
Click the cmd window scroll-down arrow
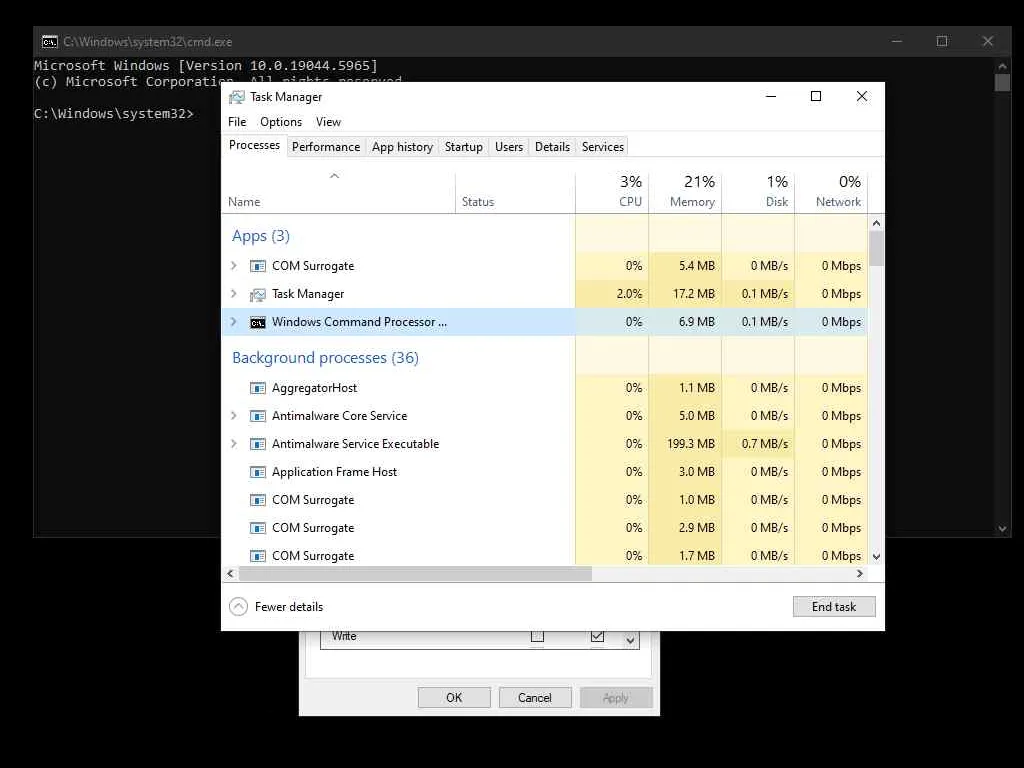pos(1002,529)
